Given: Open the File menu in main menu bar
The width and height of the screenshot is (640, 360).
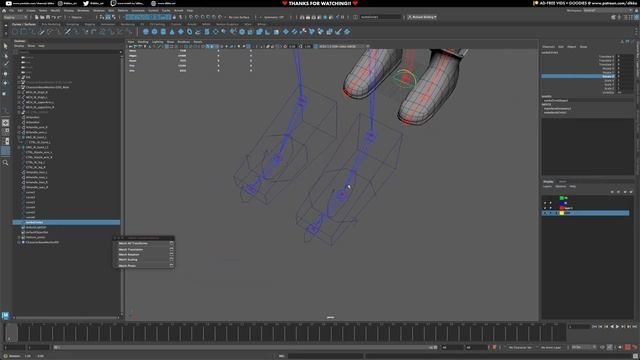Looking at the screenshot, I should [x=11, y=10].
